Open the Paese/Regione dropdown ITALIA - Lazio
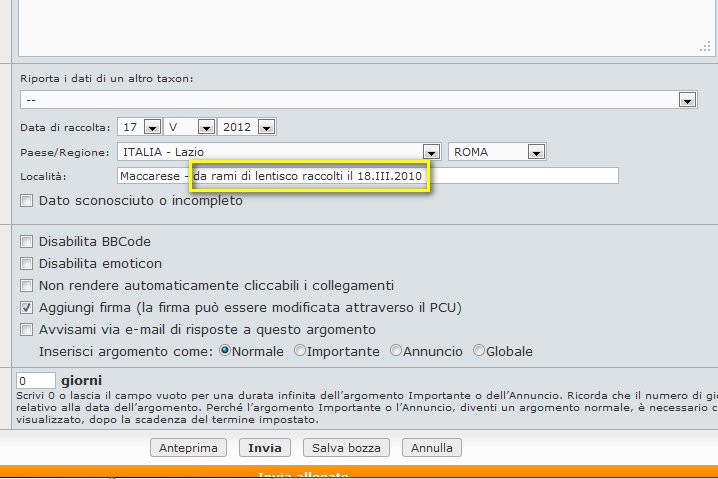This screenshot has height=479, width=718. click(279, 152)
